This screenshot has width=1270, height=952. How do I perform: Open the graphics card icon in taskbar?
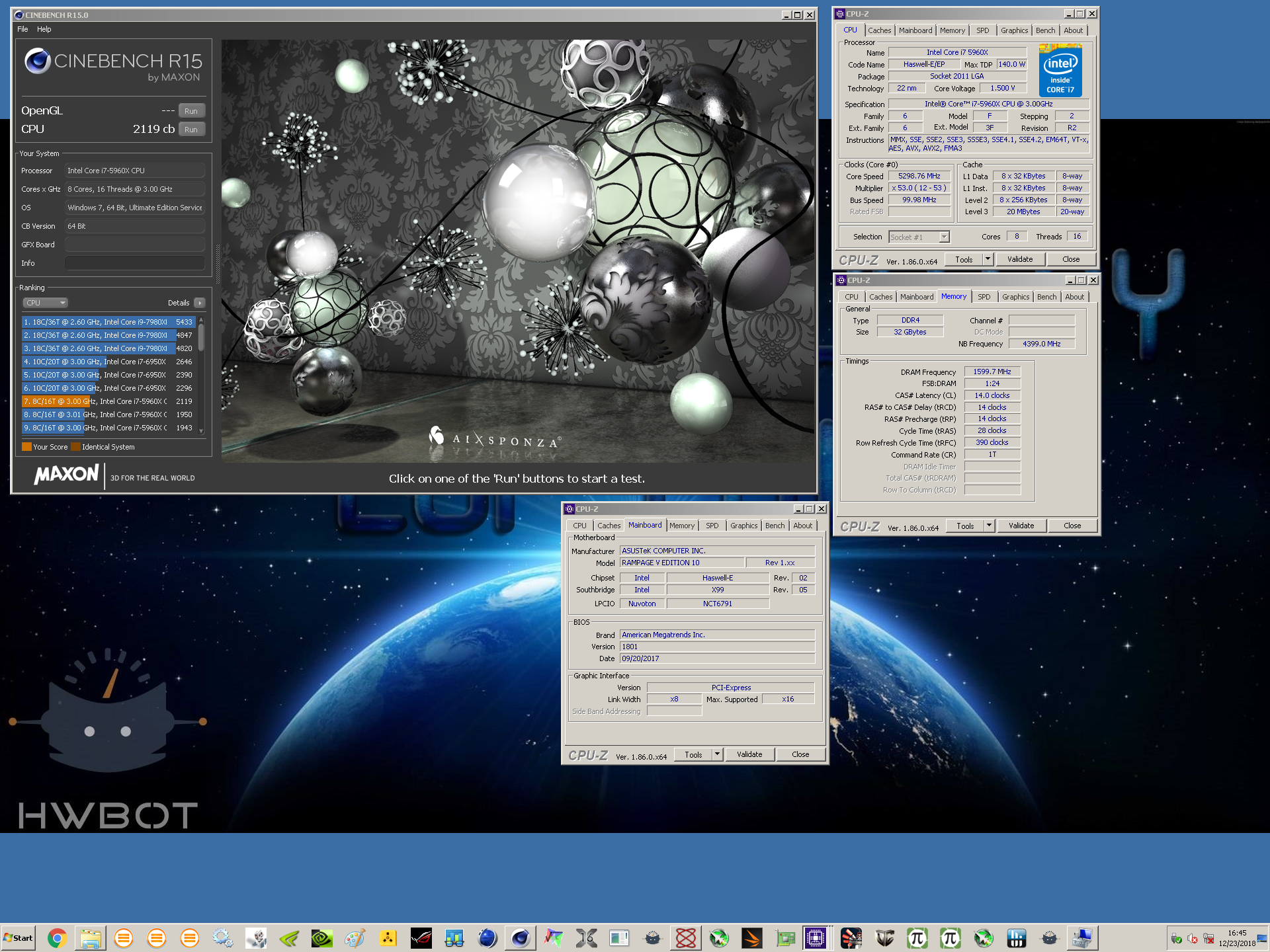click(x=784, y=937)
